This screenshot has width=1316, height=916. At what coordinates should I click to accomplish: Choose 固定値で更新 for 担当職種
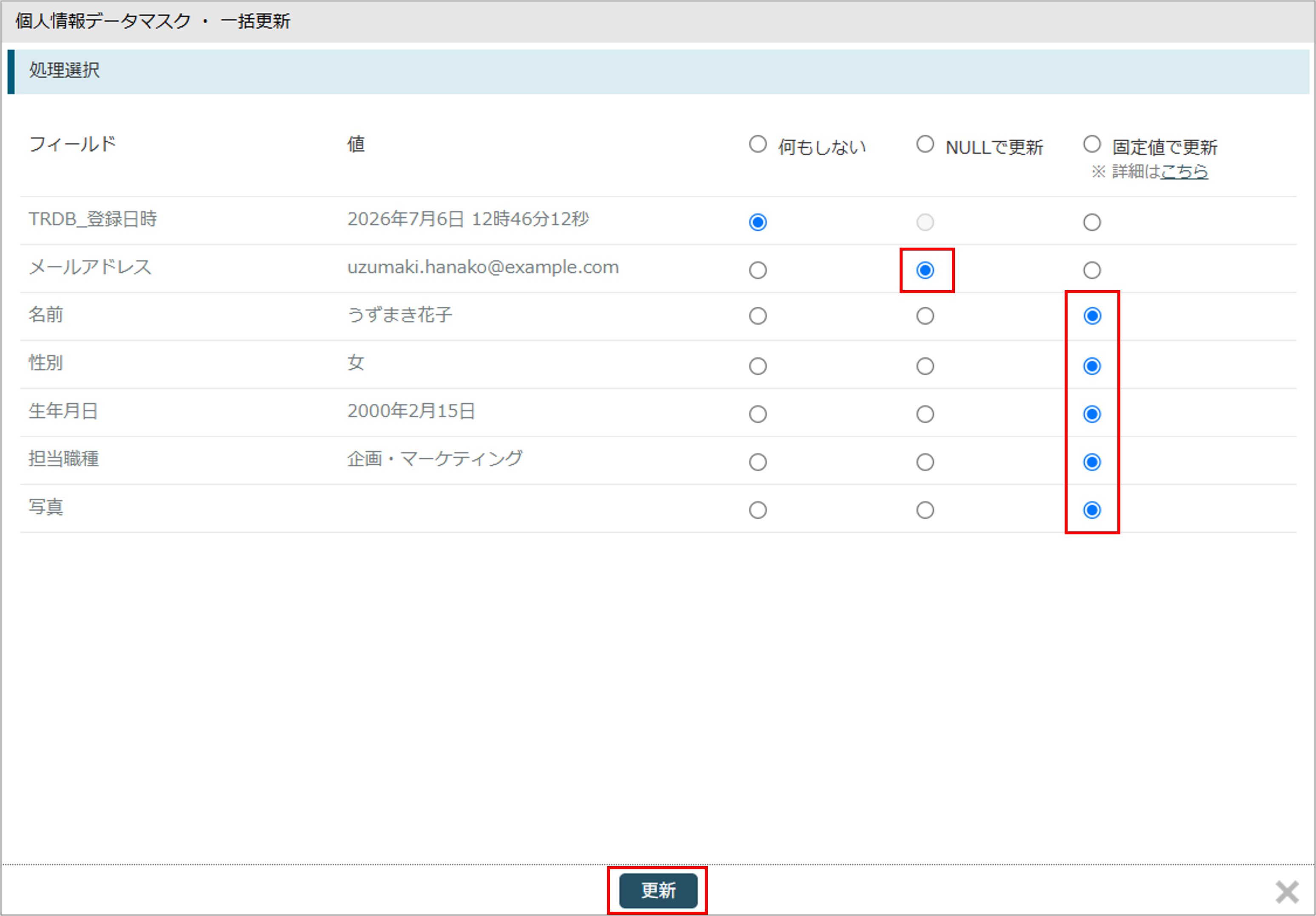click(x=1092, y=462)
